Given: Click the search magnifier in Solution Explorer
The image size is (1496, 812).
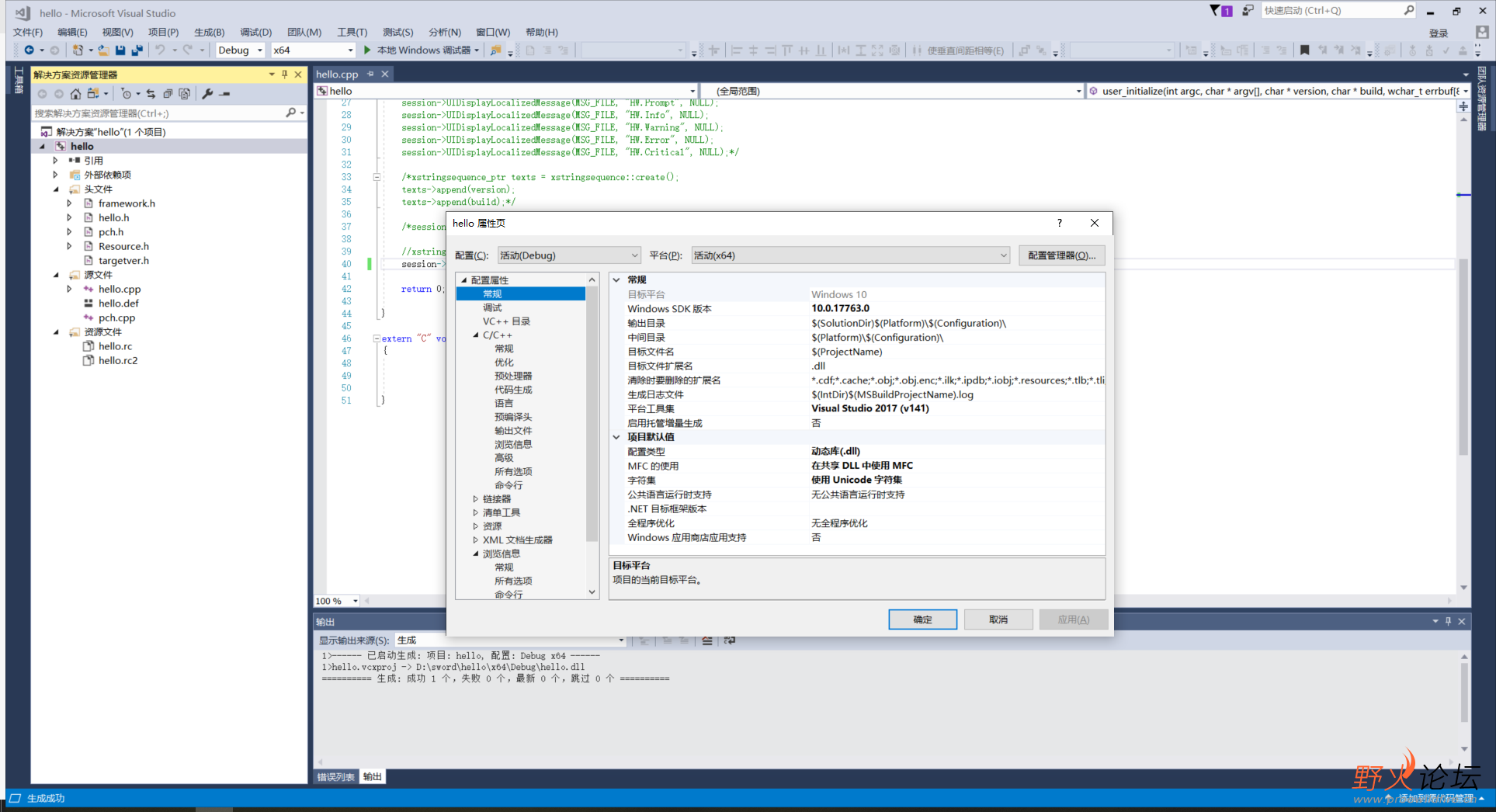Looking at the screenshot, I should 291,113.
